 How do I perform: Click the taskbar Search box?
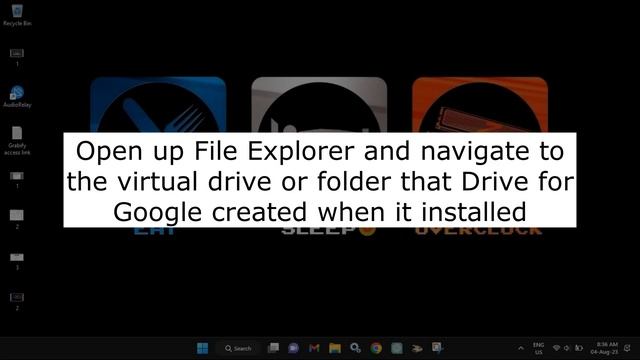(x=238, y=348)
